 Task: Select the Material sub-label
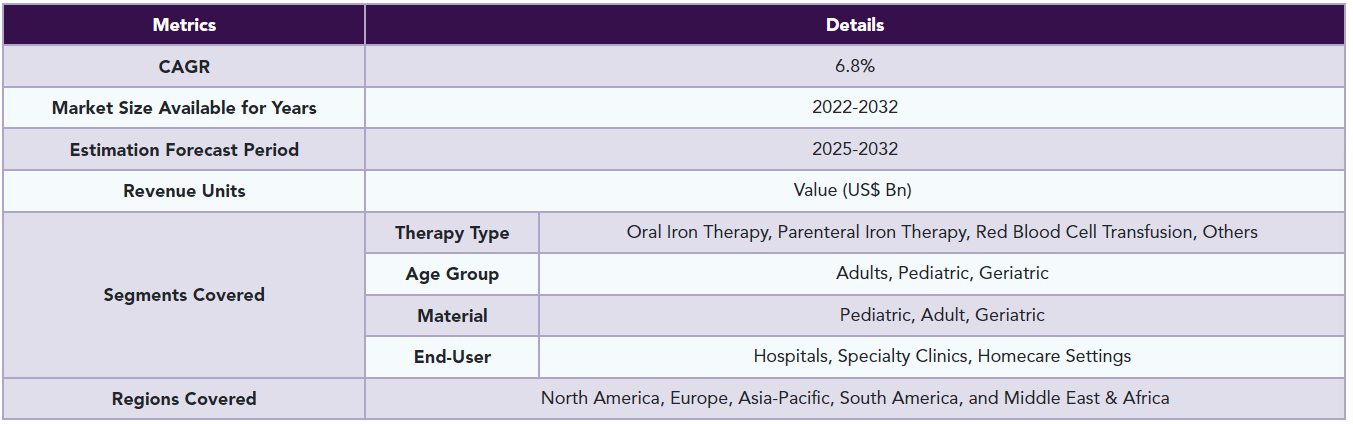coord(452,315)
